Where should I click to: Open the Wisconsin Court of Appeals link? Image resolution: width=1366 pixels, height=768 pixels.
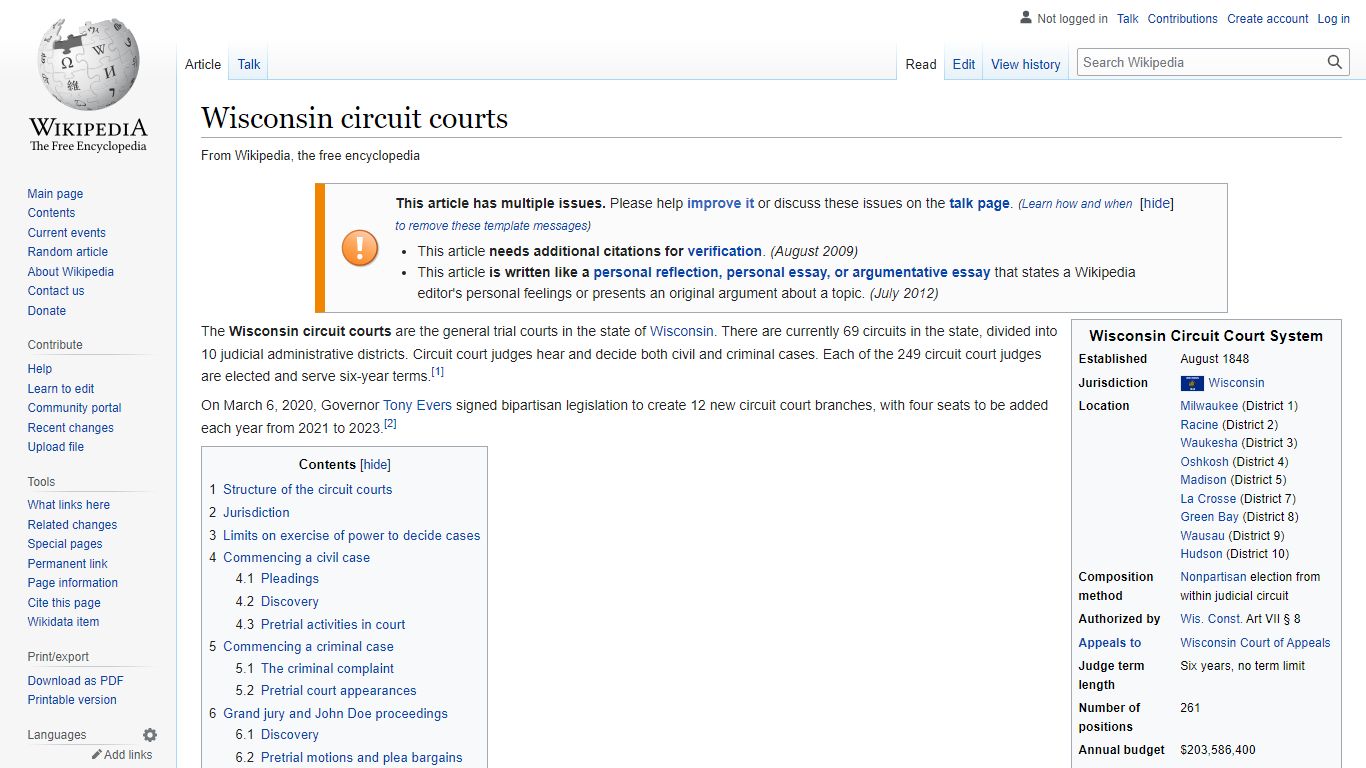(1255, 643)
